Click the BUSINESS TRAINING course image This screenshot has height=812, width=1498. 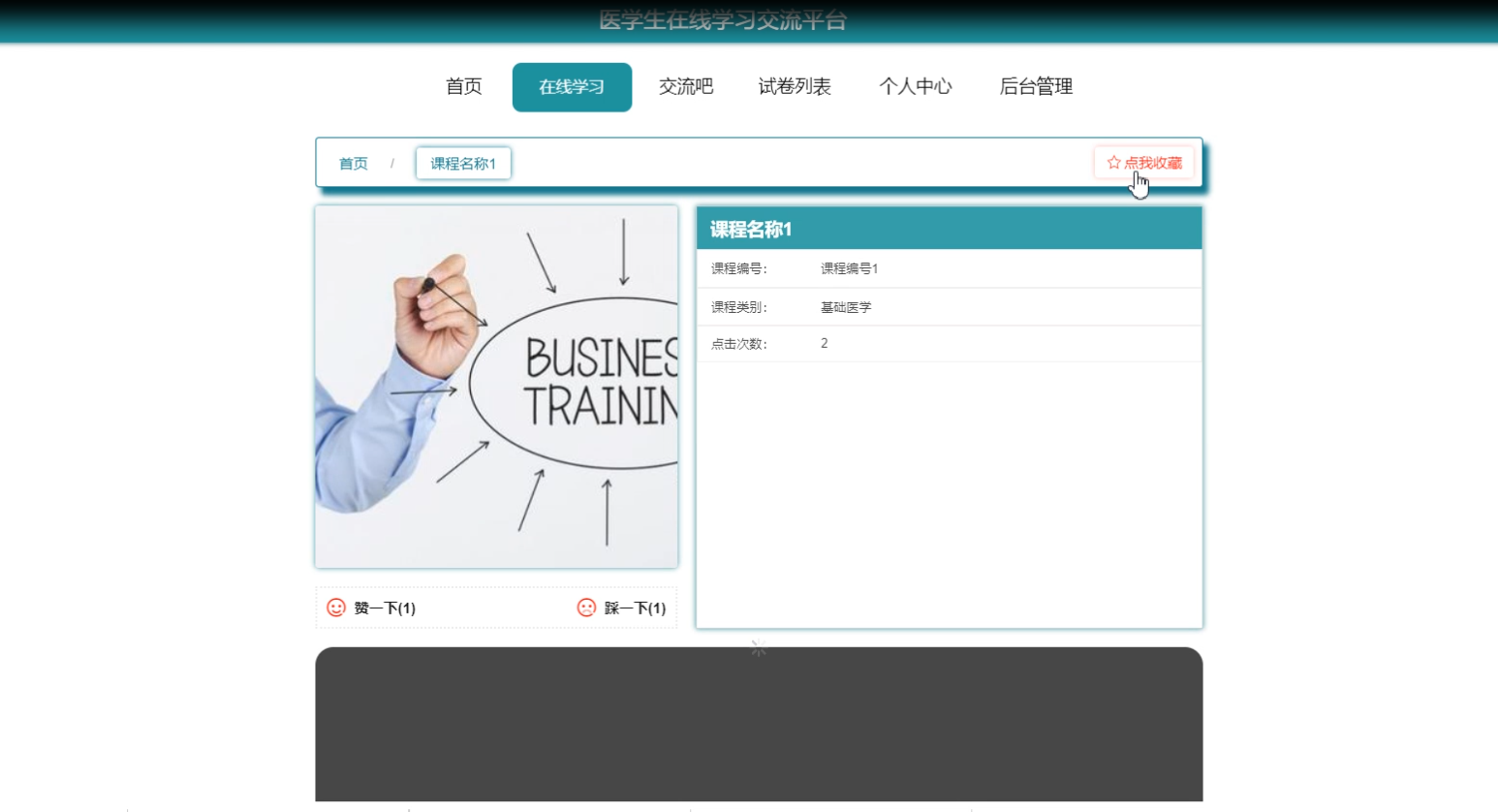click(495, 385)
